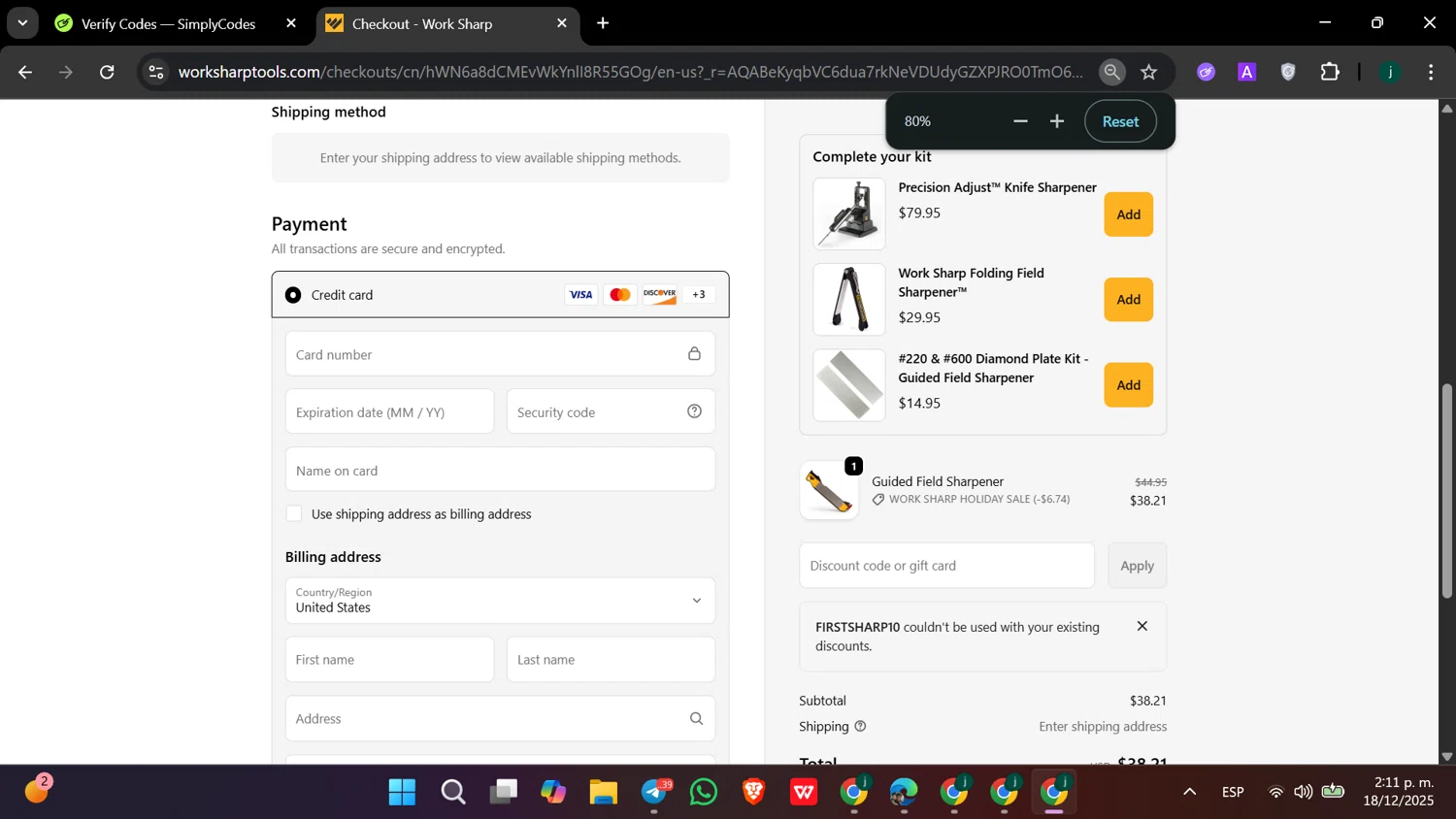
Task: Expand the Country/Region dropdown
Action: (500, 601)
